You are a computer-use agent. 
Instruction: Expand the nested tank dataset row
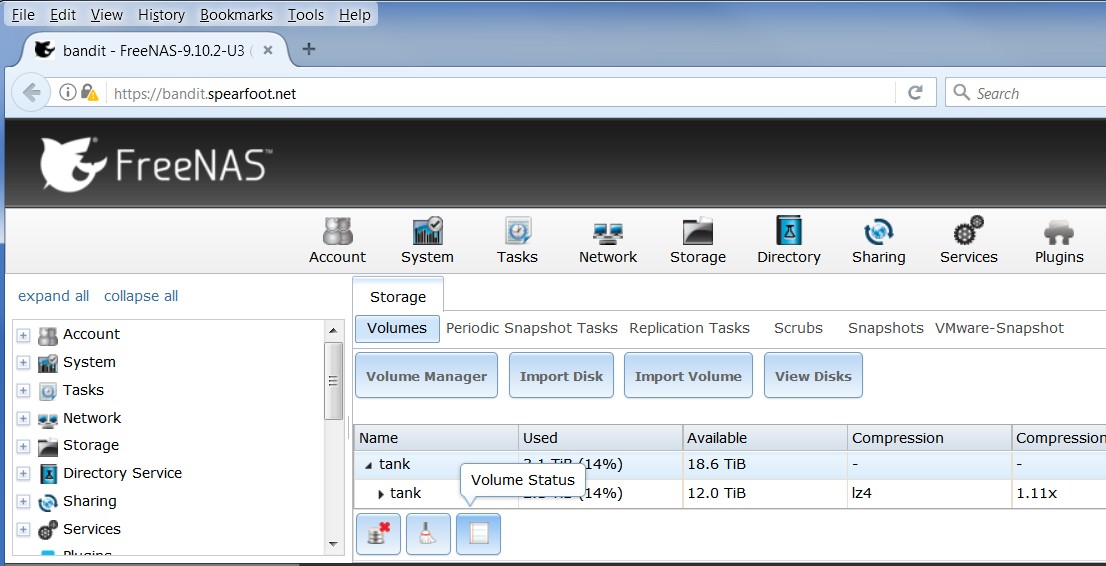click(x=381, y=494)
